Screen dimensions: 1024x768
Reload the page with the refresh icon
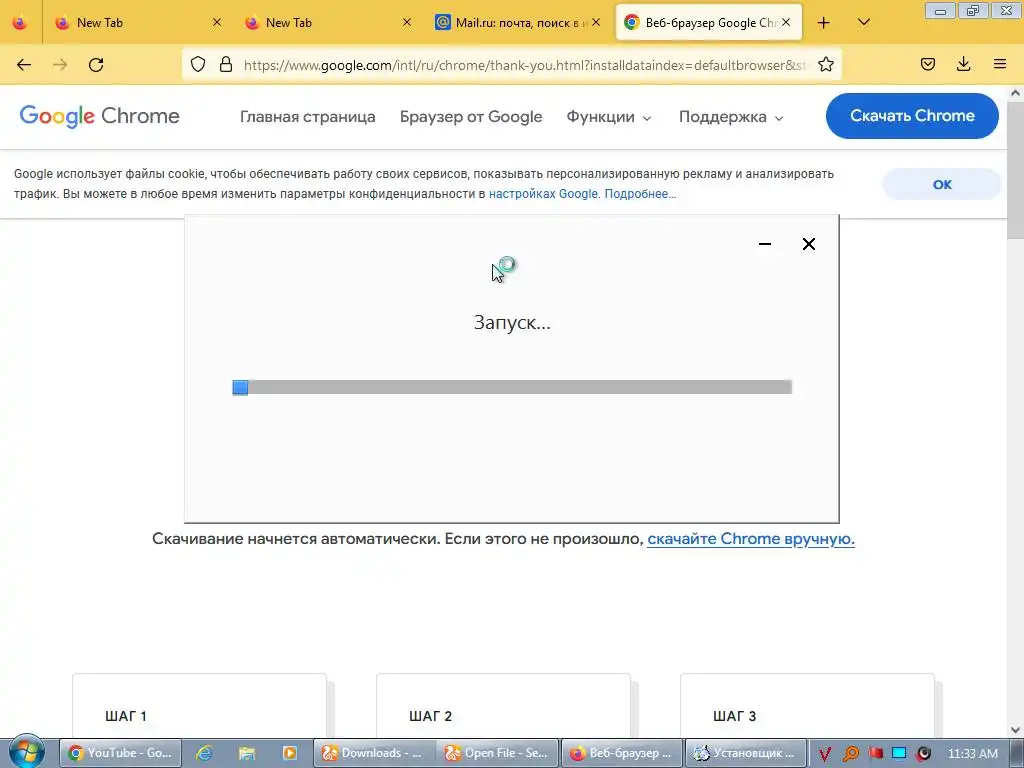tap(96, 65)
